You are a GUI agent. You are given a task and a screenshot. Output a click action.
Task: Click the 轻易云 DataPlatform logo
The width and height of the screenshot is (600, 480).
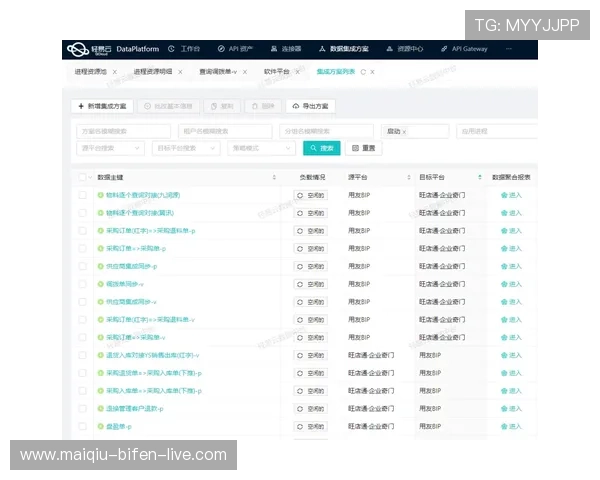pyautogui.click(x=113, y=49)
